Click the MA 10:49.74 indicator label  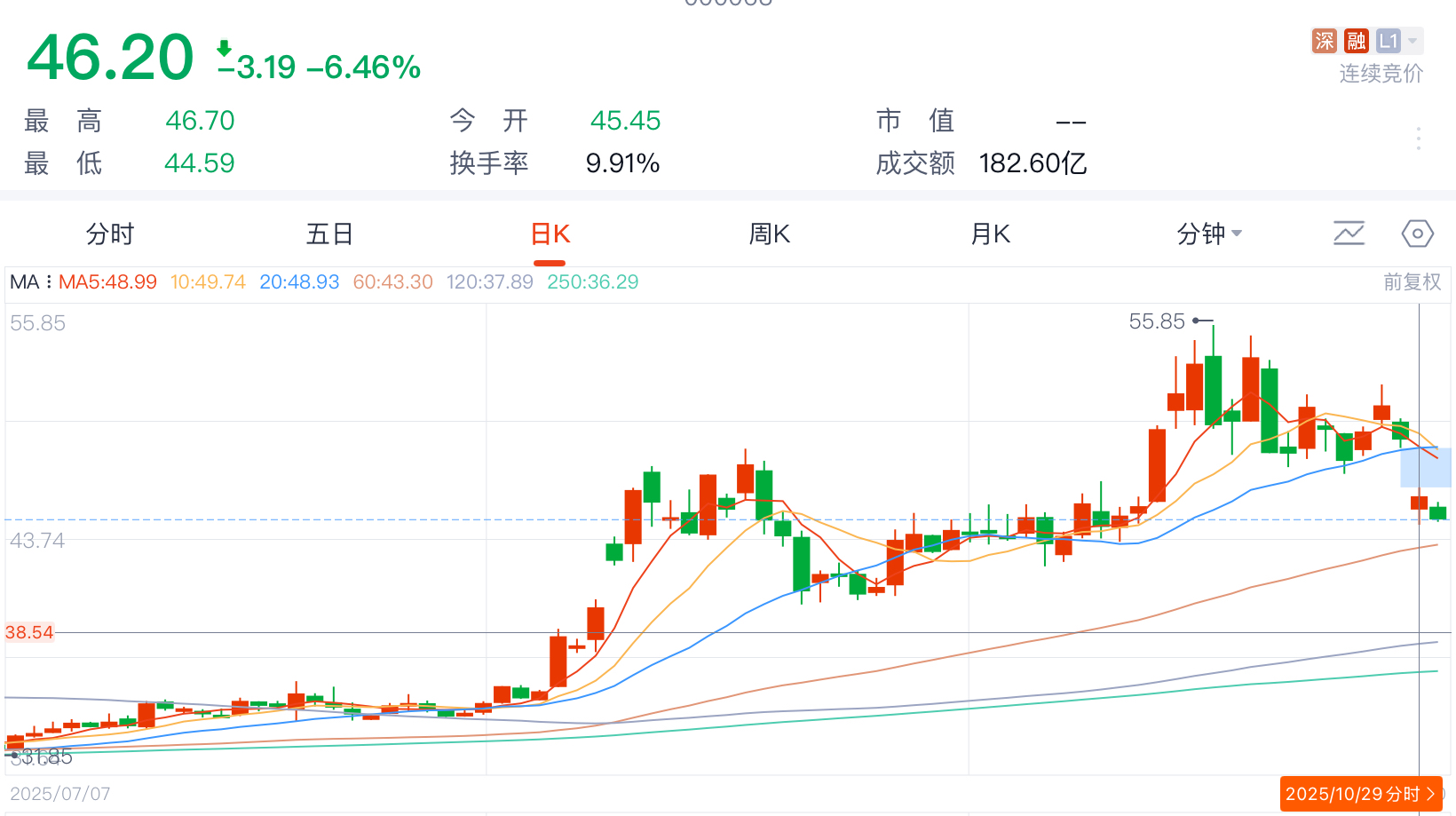(x=208, y=282)
